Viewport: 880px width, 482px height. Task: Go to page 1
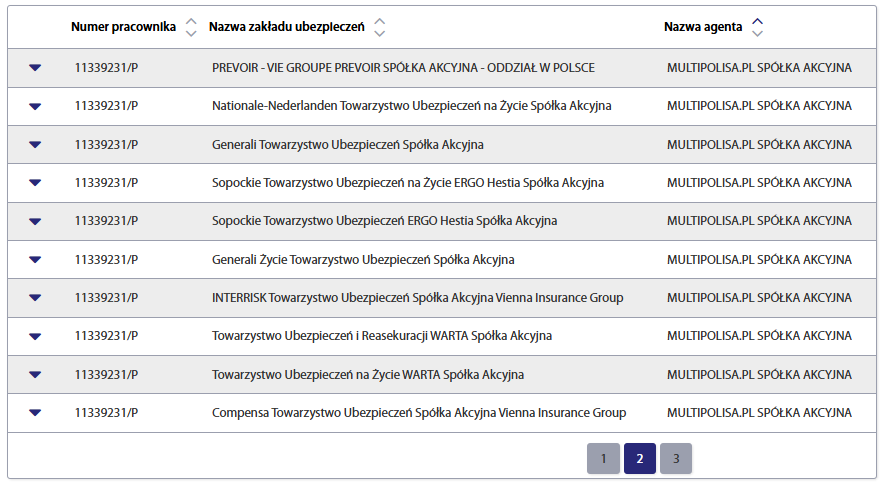point(603,459)
